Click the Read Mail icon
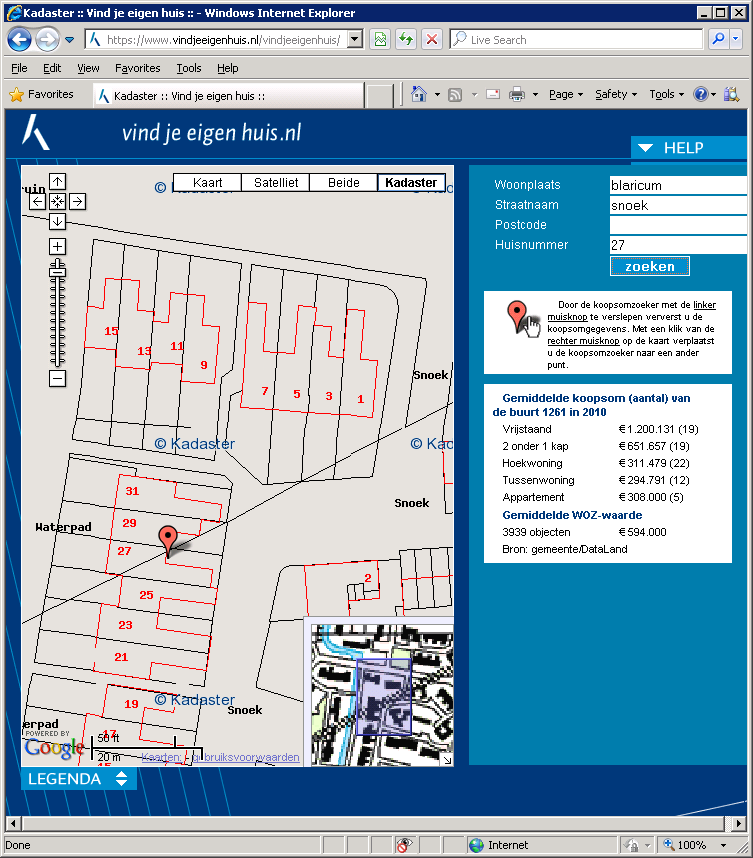This screenshot has width=753, height=858. pyautogui.click(x=493, y=94)
